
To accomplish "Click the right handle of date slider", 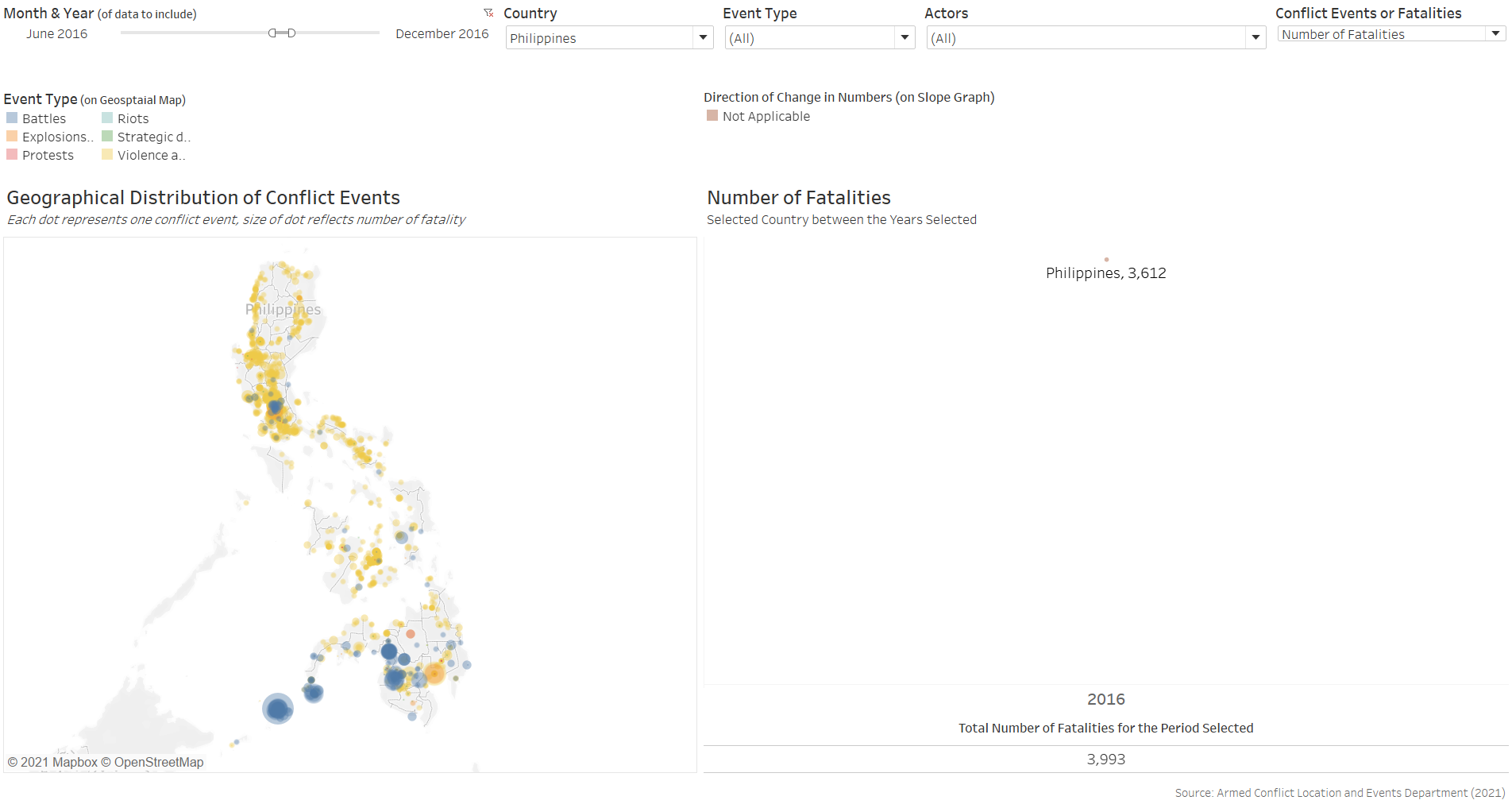I will point(291,33).
